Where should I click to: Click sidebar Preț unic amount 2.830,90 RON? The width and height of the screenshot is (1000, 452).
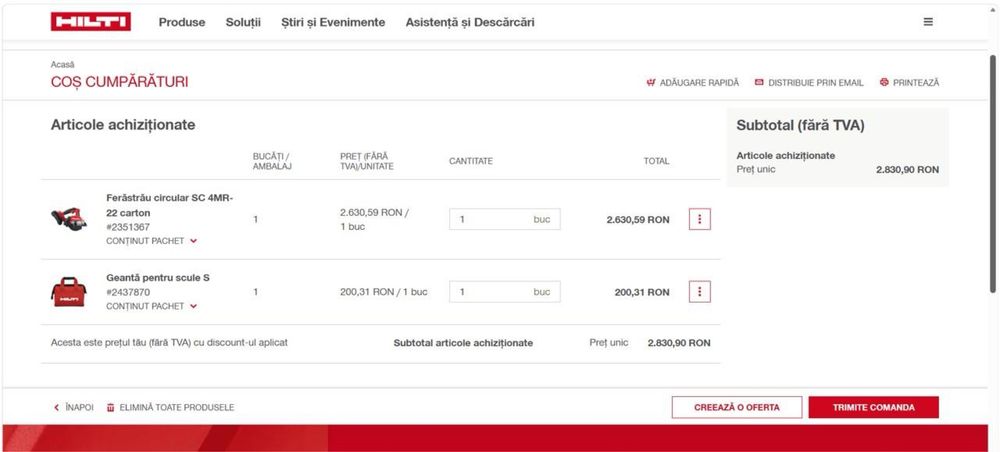click(x=908, y=170)
